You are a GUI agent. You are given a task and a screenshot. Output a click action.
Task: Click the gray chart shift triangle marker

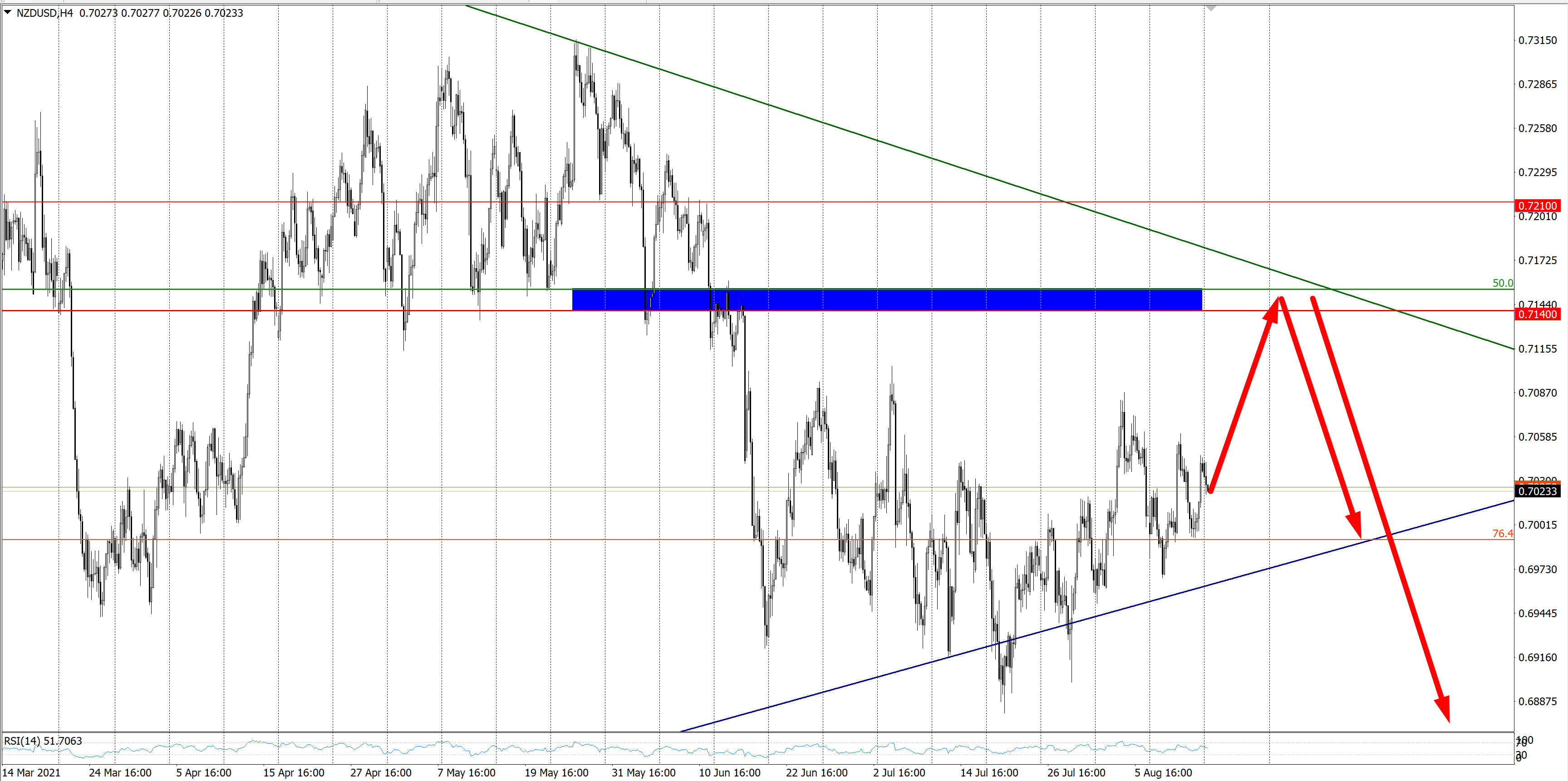point(1211,8)
